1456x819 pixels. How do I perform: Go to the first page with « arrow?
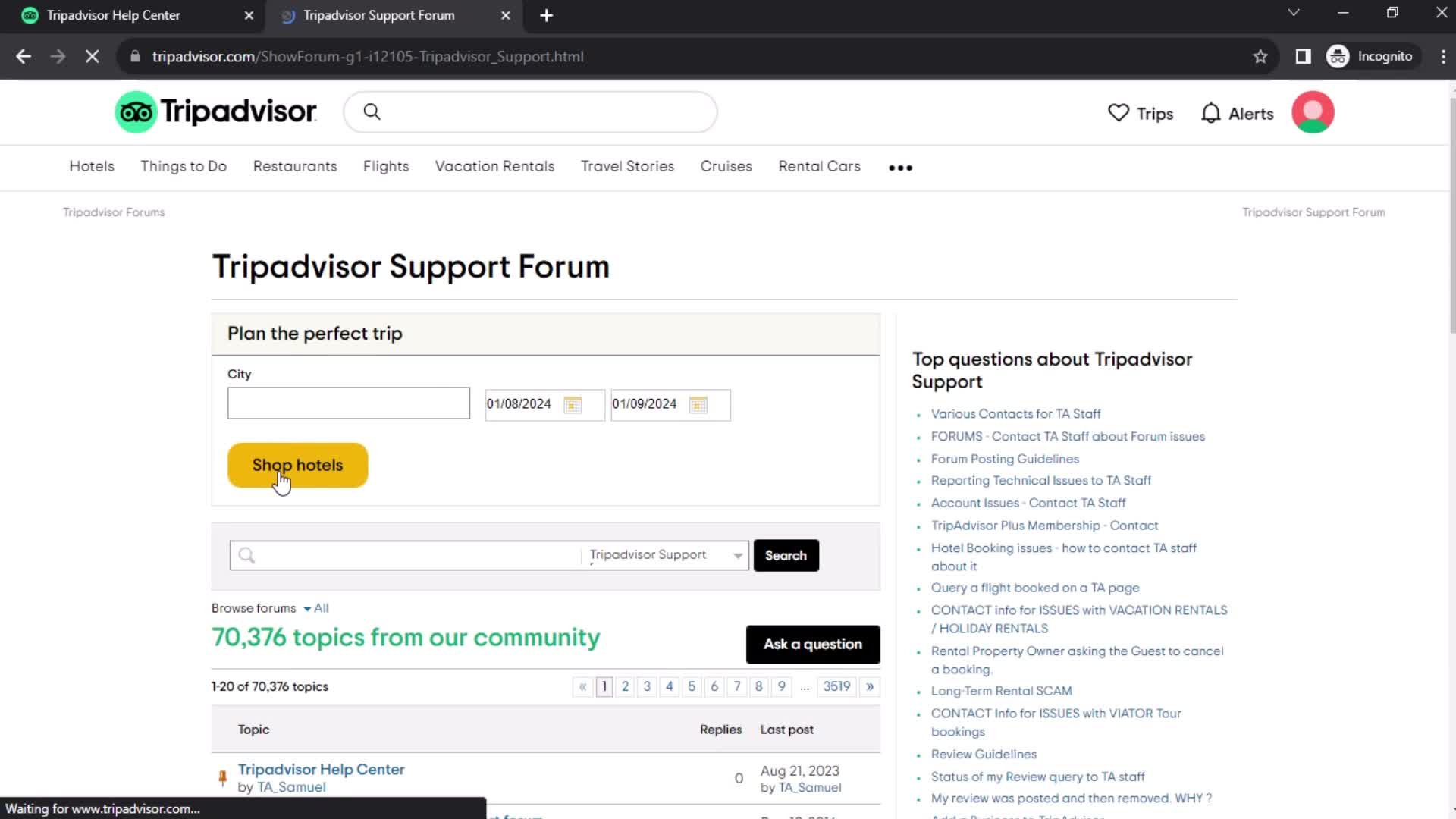point(582,686)
